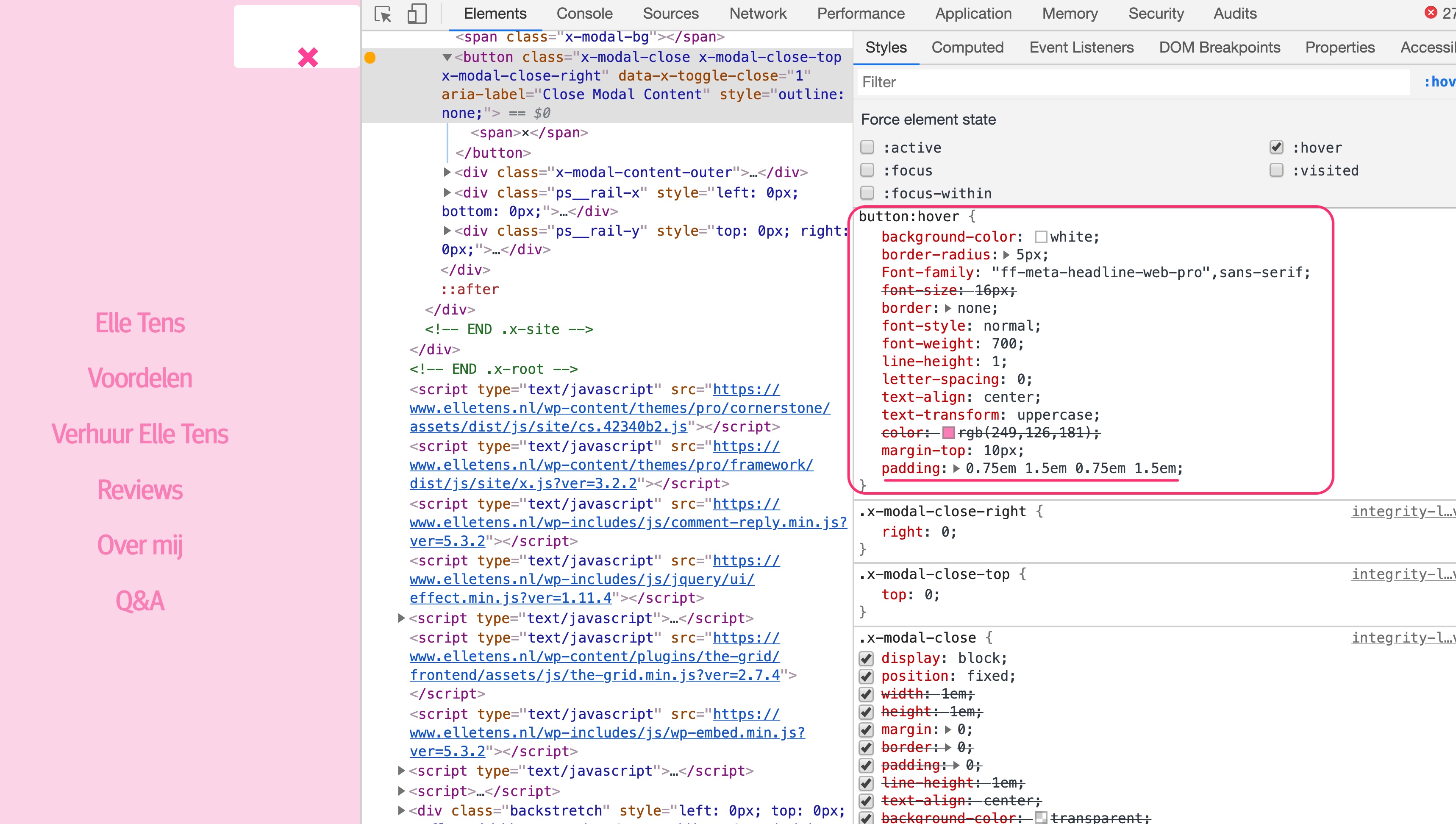Viewport: 1456px width, 824px height.
Task: Open the comment-reply.min.js script link
Action: 628,522
